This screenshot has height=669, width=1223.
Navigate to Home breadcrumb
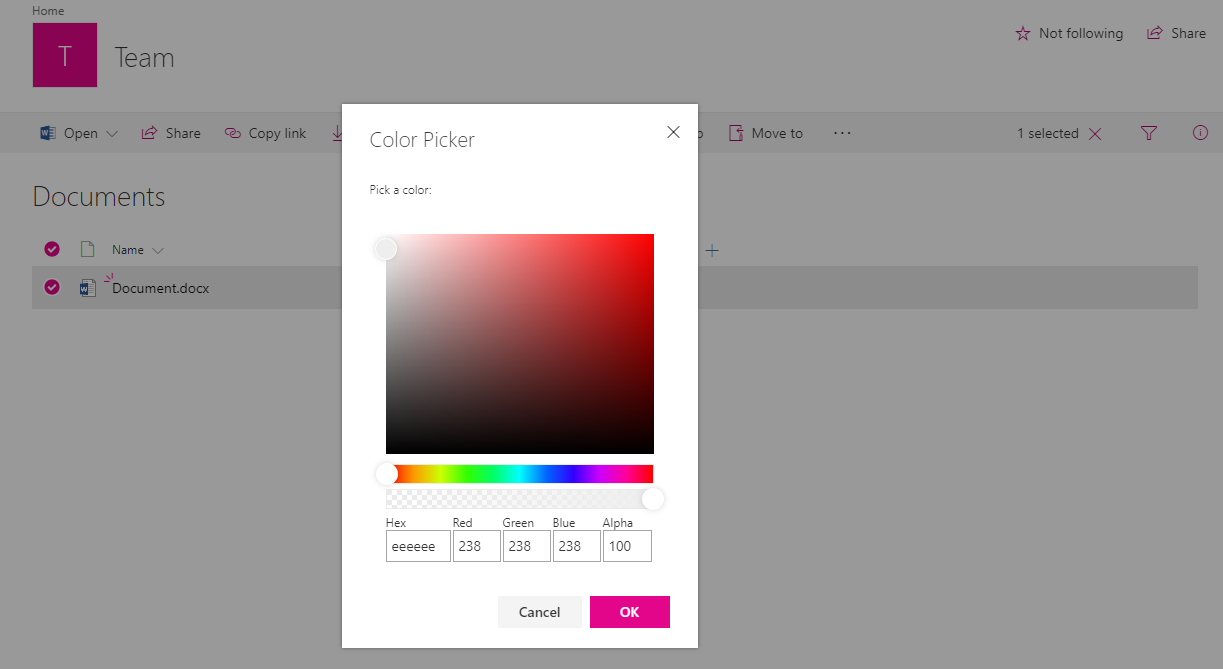(48, 10)
